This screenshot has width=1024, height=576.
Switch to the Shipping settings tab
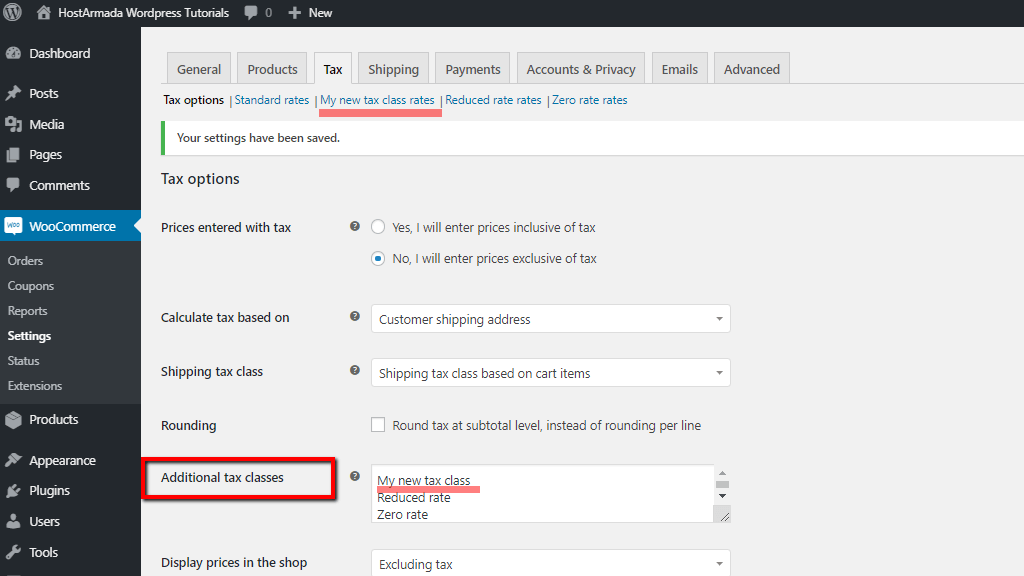(393, 69)
